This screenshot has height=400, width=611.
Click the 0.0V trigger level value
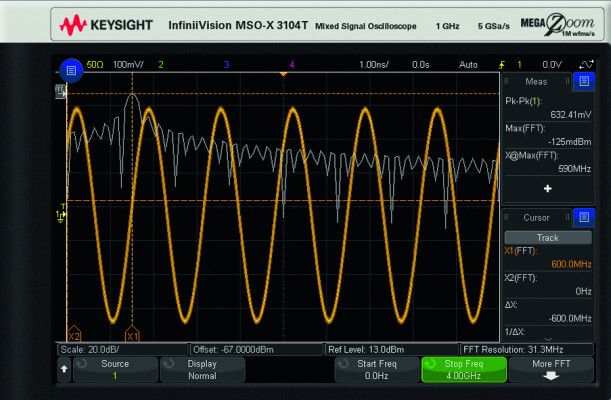click(x=552, y=65)
